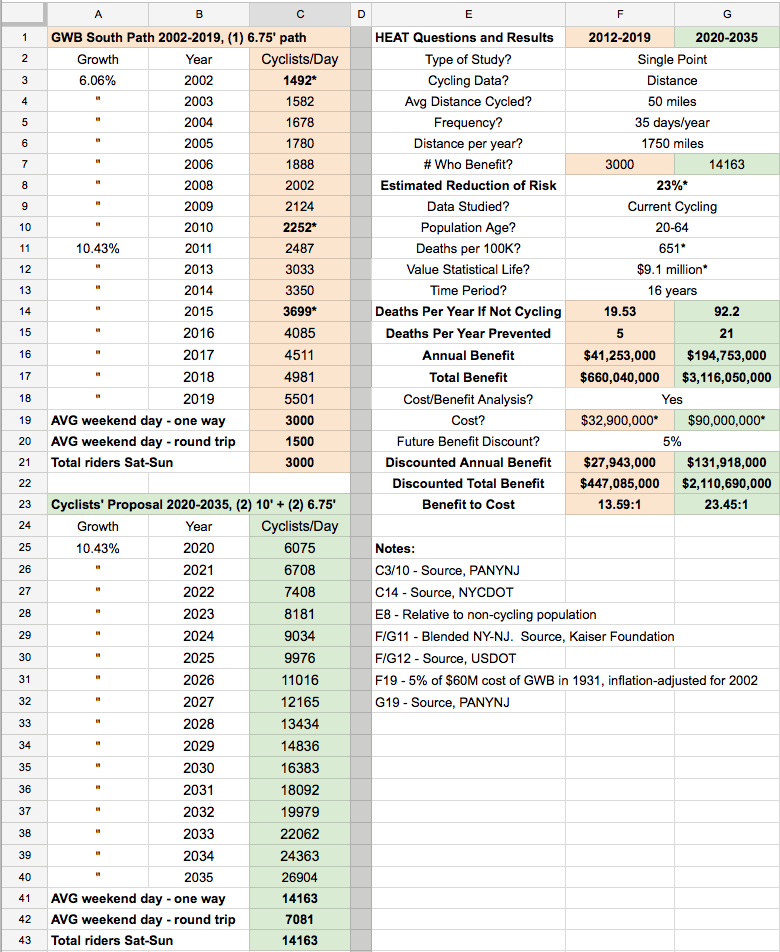Click the column G header

point(726,14)
